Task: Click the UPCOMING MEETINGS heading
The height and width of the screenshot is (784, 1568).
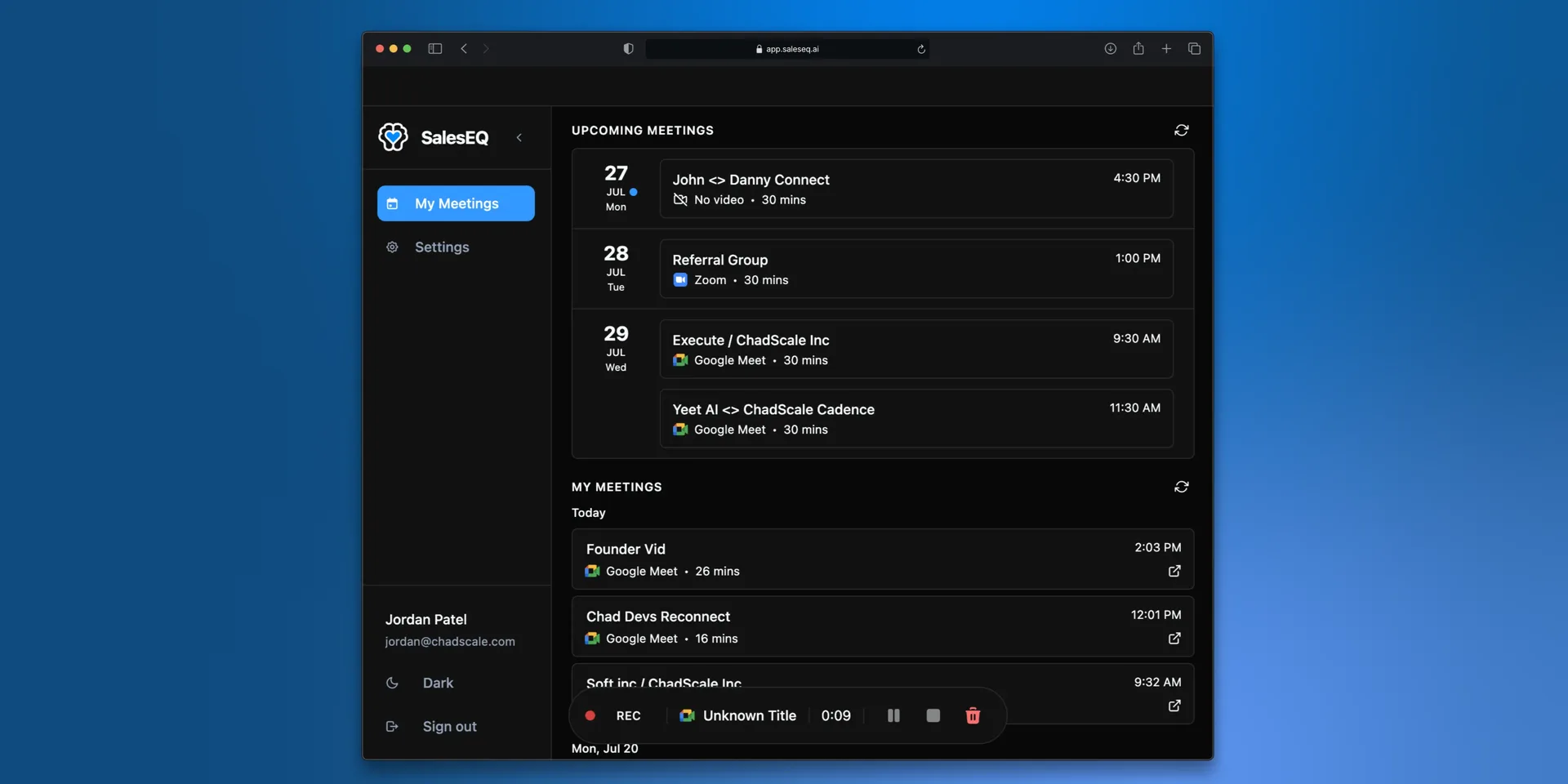Action: coord(643,131)
